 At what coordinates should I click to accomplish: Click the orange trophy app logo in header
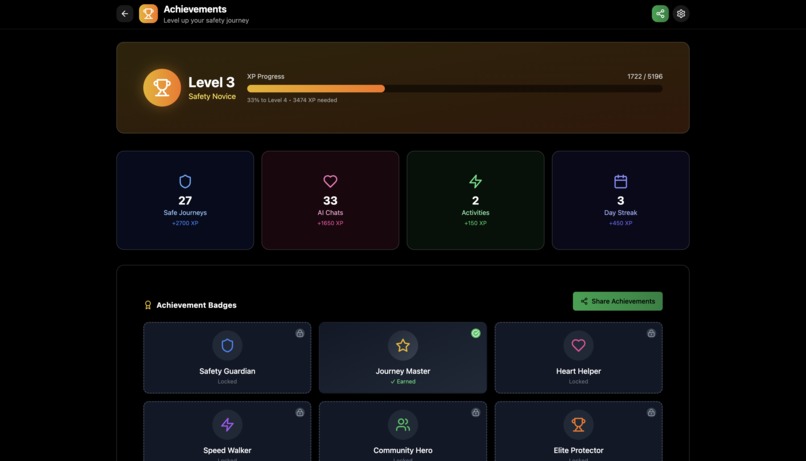pos(148,13)
